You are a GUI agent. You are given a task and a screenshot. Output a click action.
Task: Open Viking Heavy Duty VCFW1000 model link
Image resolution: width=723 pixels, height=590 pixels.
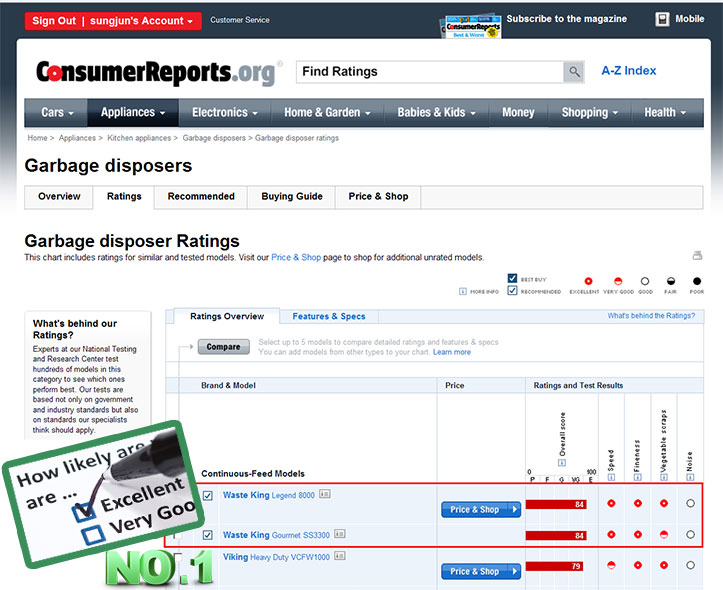pos(276,557)
